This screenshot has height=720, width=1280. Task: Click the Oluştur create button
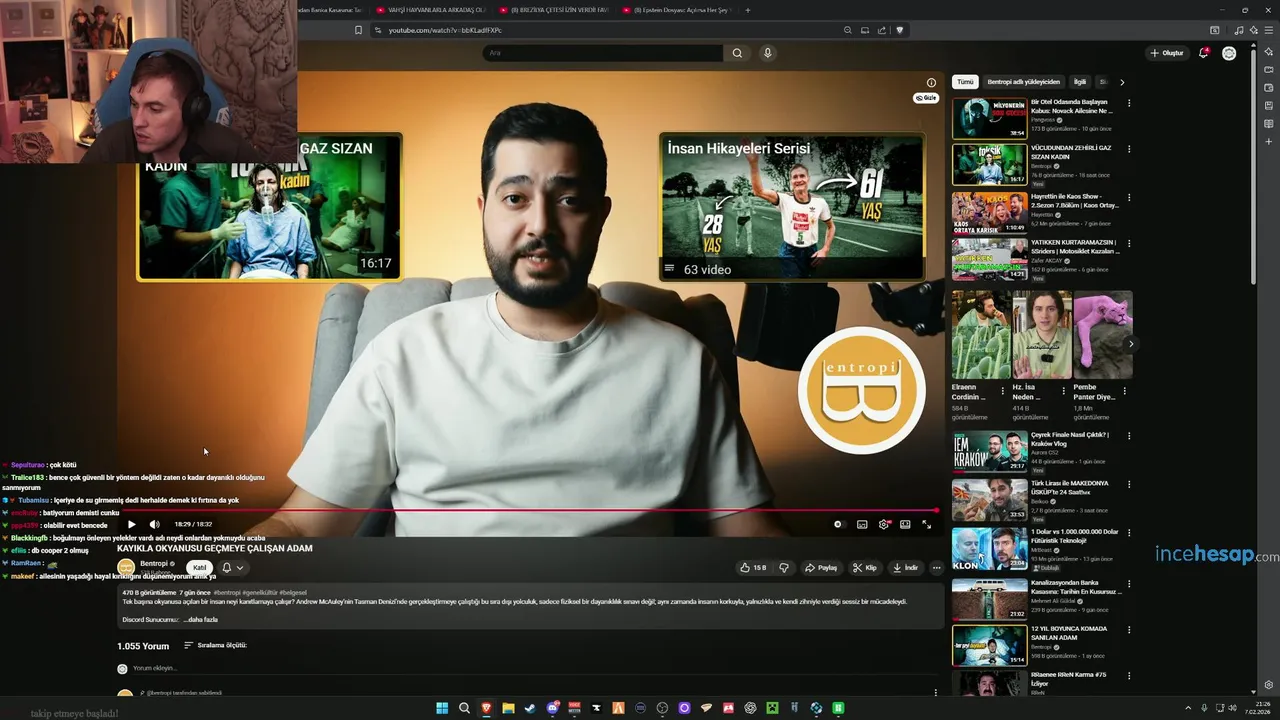pos(1166,53)
